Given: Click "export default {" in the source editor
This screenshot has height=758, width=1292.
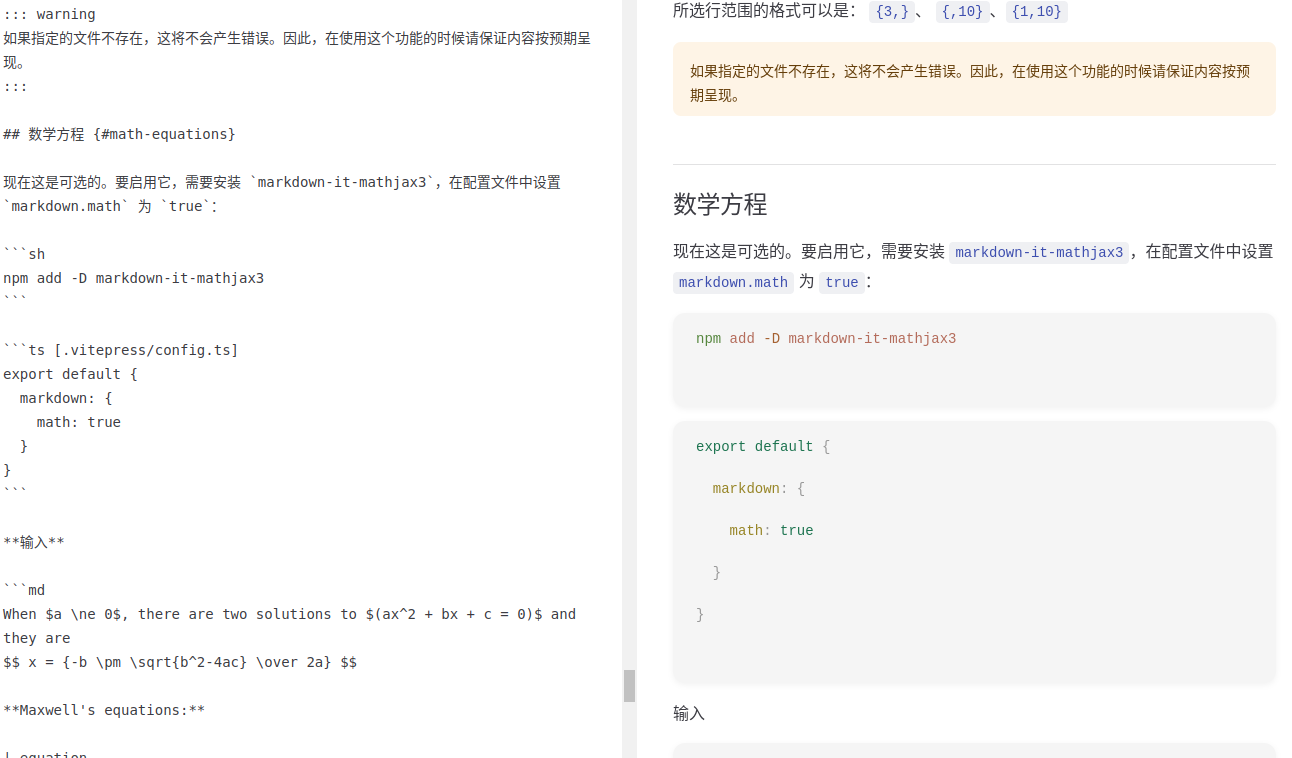Looking at the screenshot, I should coord(70,374).
